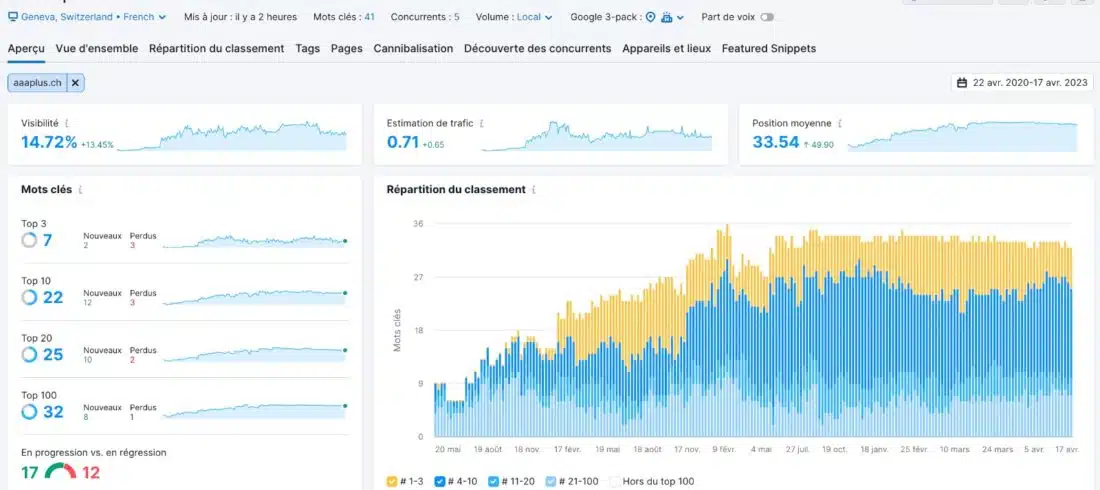Open the Featured Snippets tab
The height and width of the screenshot is (490, 1100).
click(768, 48)
